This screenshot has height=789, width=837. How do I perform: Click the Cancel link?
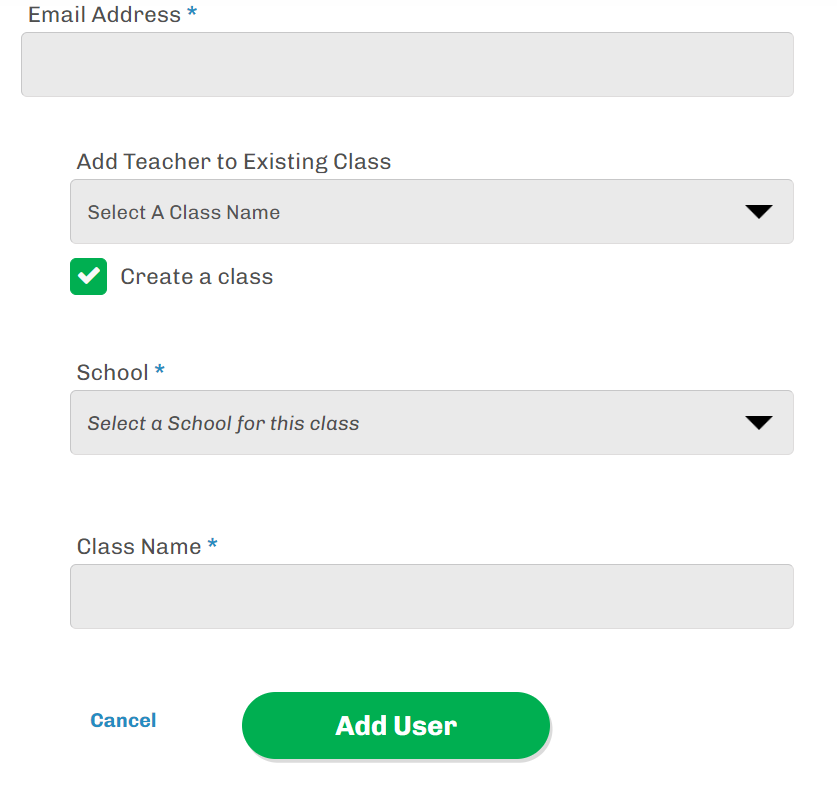[x=123, y=721]
